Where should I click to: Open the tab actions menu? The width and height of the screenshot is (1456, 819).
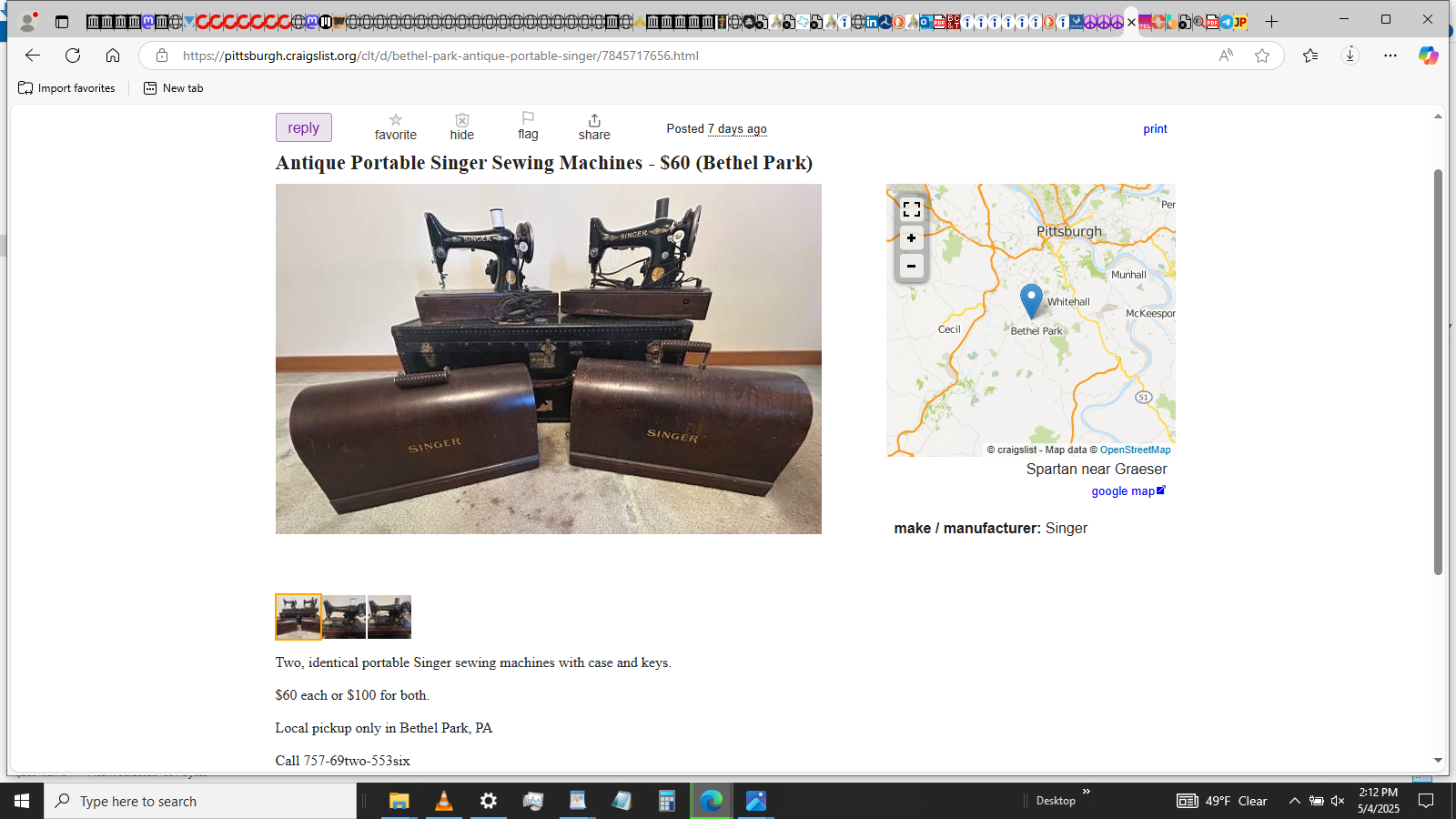62,22
